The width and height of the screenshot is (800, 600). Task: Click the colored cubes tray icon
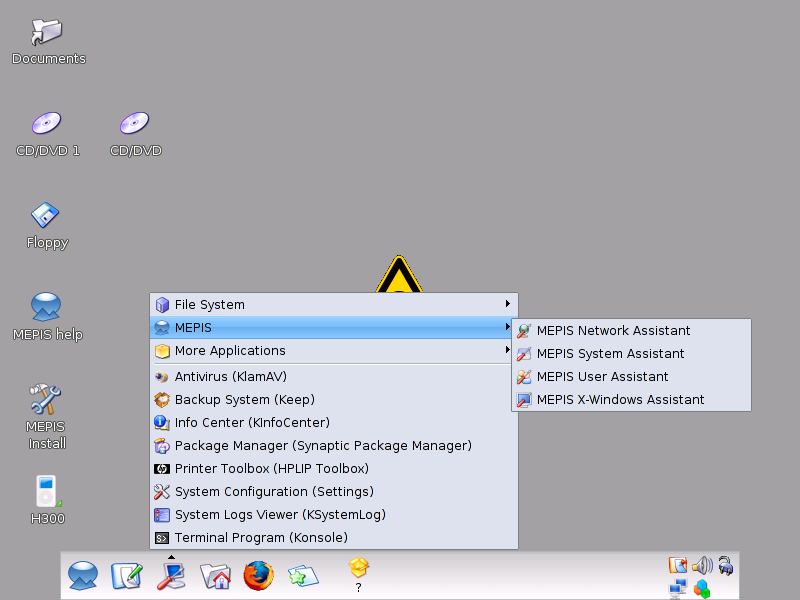click(702, 589)
